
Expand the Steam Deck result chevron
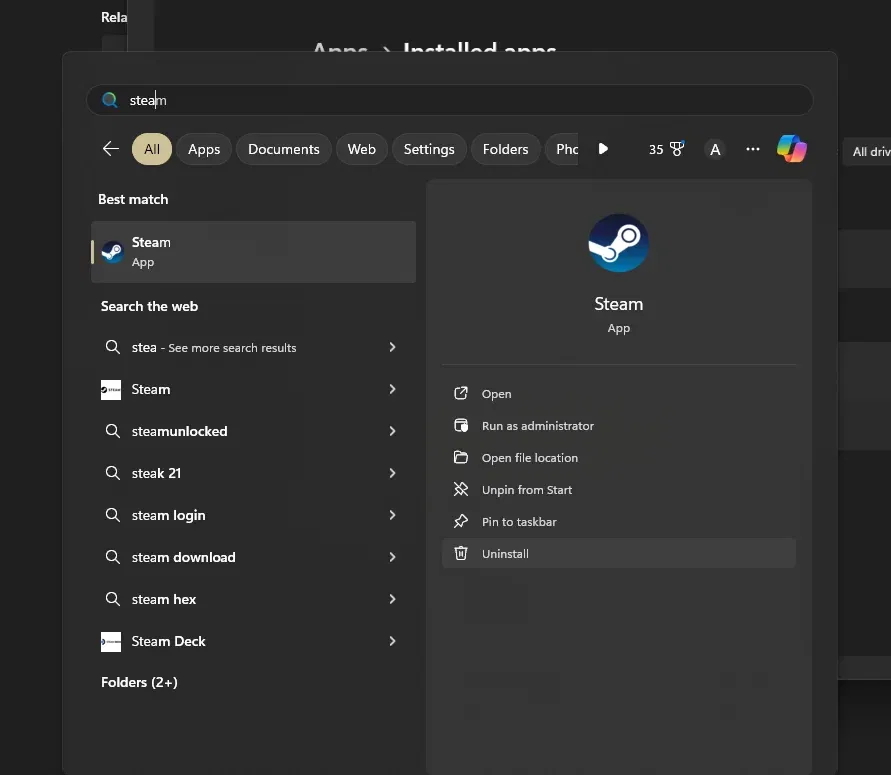click(x=392, y=641)
